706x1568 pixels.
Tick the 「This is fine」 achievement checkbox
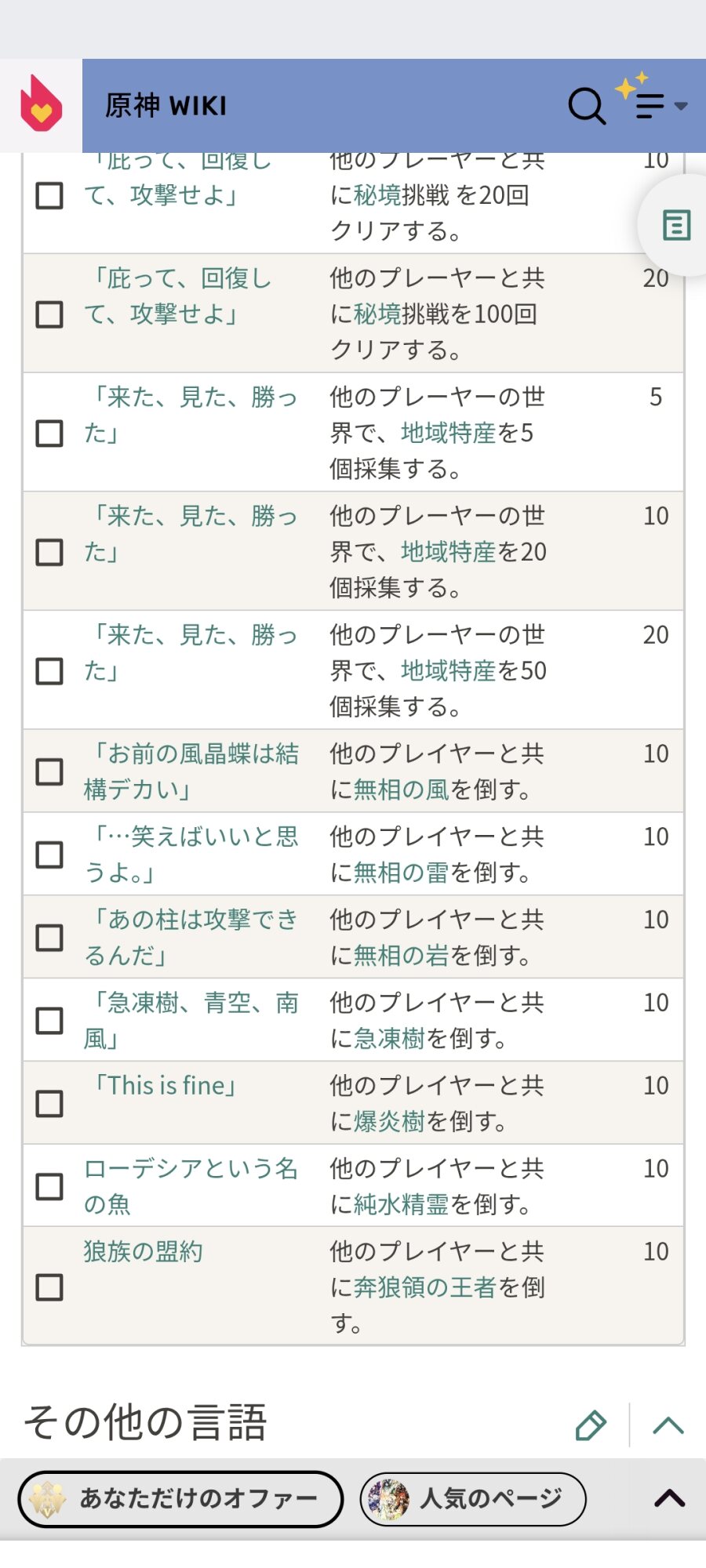(x=49, y=1103)
